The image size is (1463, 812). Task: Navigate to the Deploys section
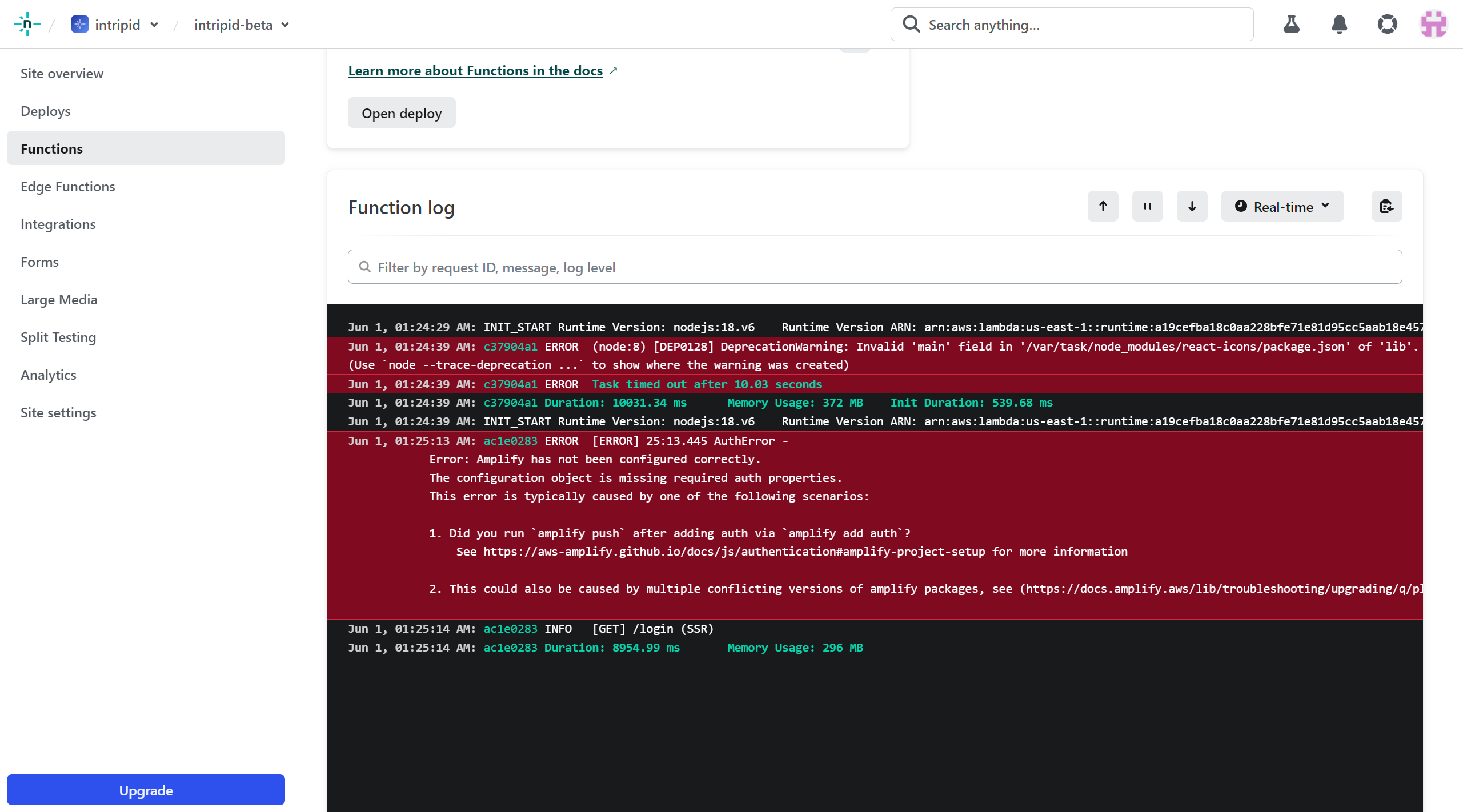(x=45, y=111)
